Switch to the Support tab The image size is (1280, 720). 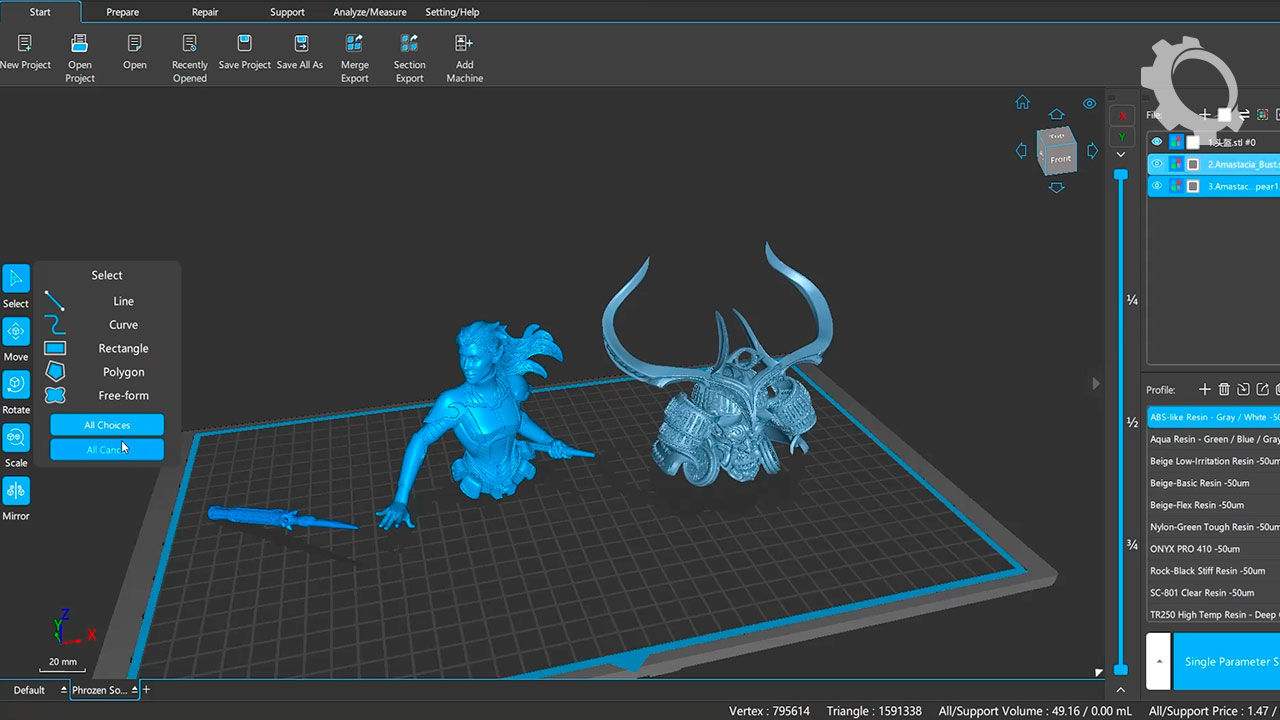(x=287, y=12)
